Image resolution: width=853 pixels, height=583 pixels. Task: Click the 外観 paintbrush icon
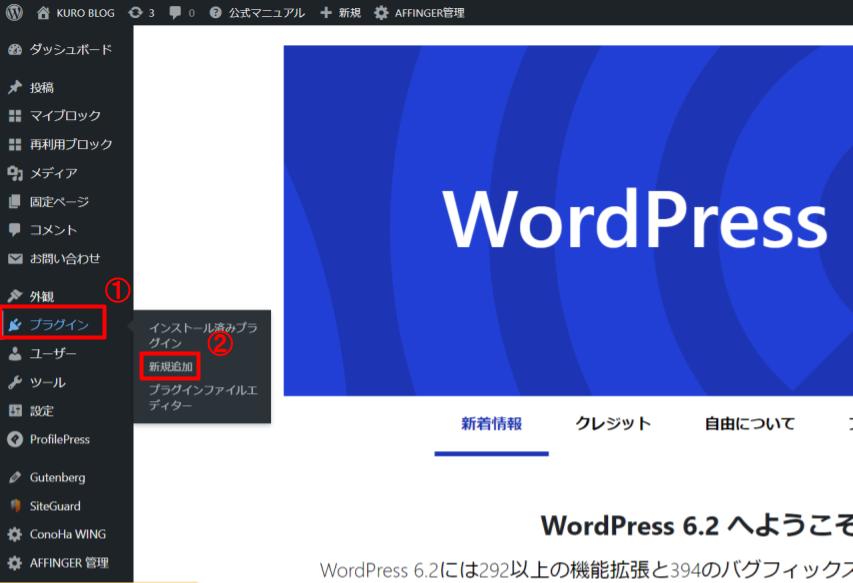pyautogui.click(x=15, y=296)
